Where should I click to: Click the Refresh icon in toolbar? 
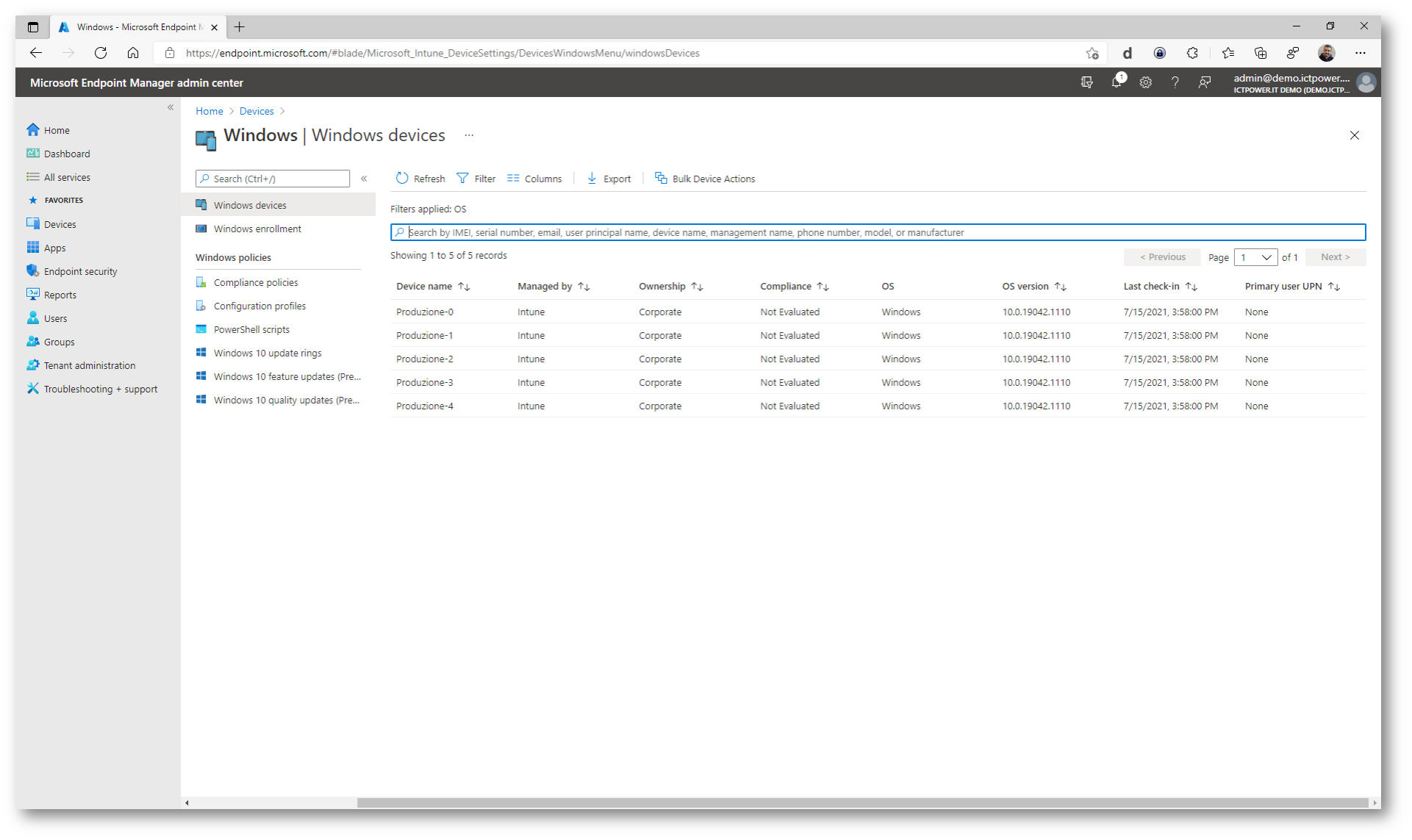pyautogui.click(x=402, y=179)
